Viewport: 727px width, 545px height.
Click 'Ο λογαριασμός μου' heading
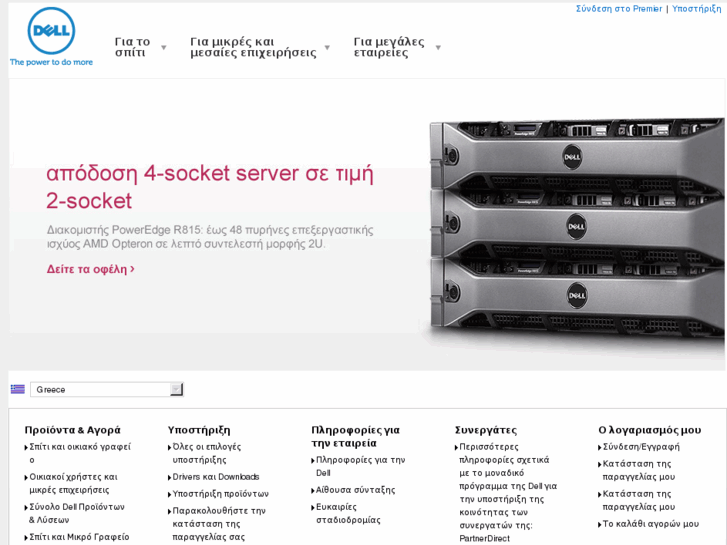tap(650, 430)
